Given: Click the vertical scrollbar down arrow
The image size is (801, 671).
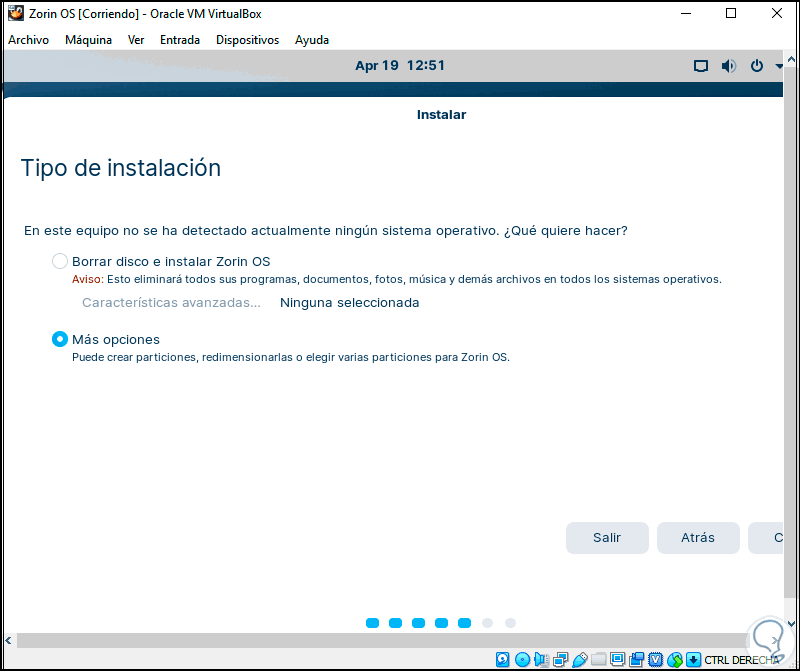Looking at the screenshot, I should tap(791, 624).
